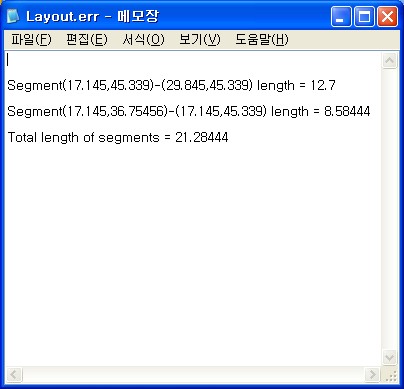This screenshot has height=389, width=404.
Task: Close the Layout.err Notepad window
Action: coord(387,17)
